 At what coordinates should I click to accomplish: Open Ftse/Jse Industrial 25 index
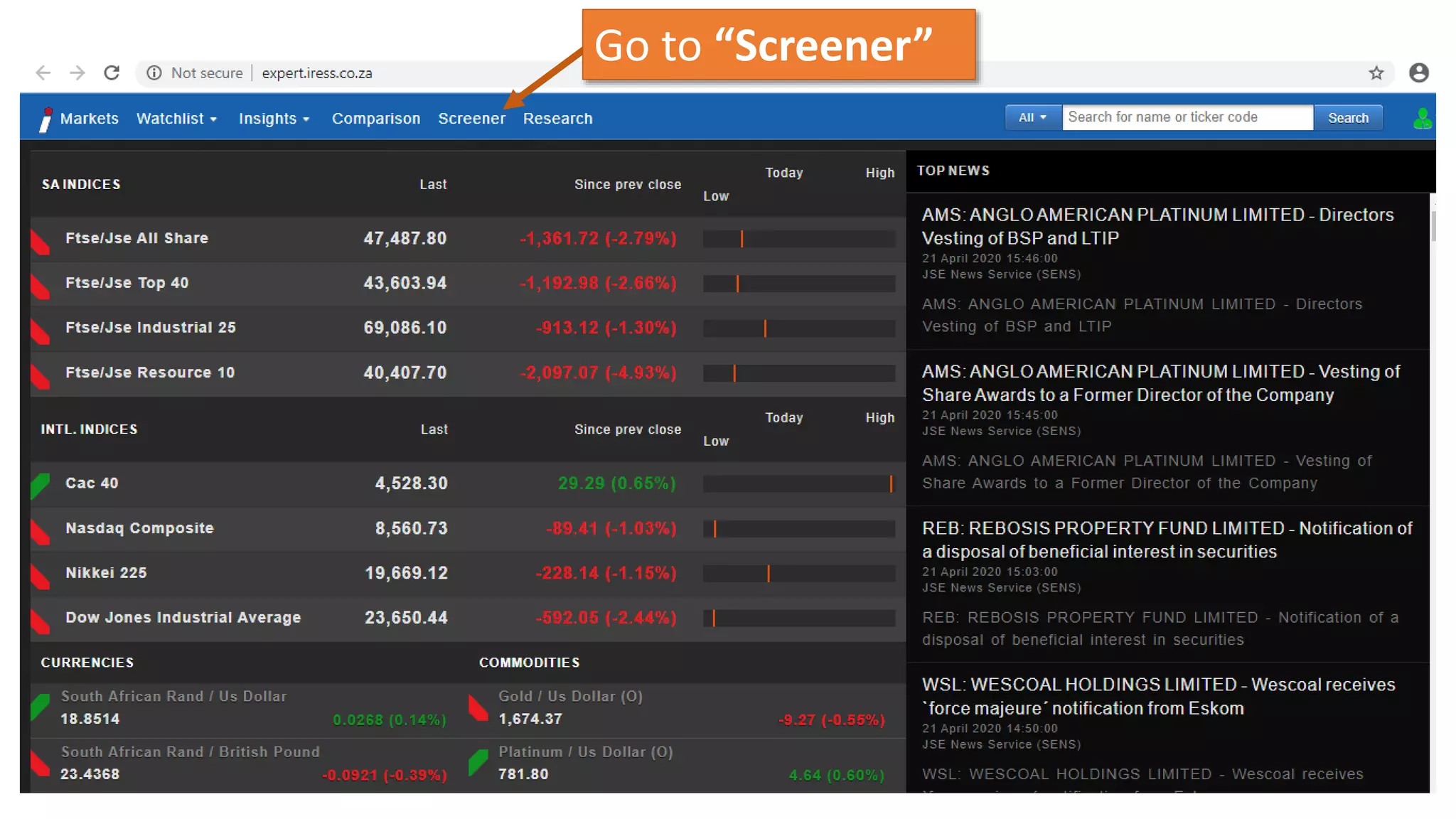point(151,328)
